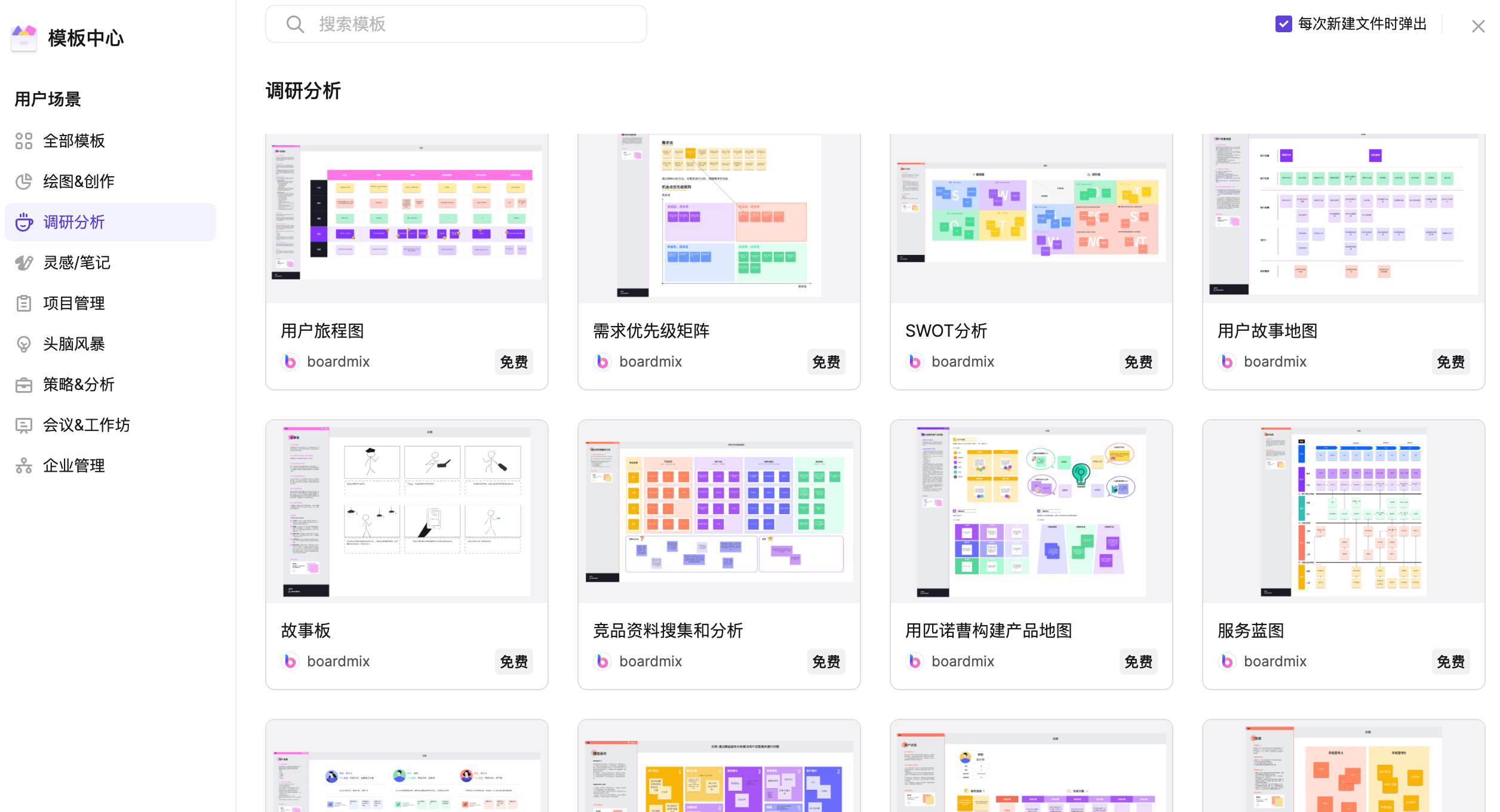Click 免费 badge on SWOT分析

coord(1138,362)
